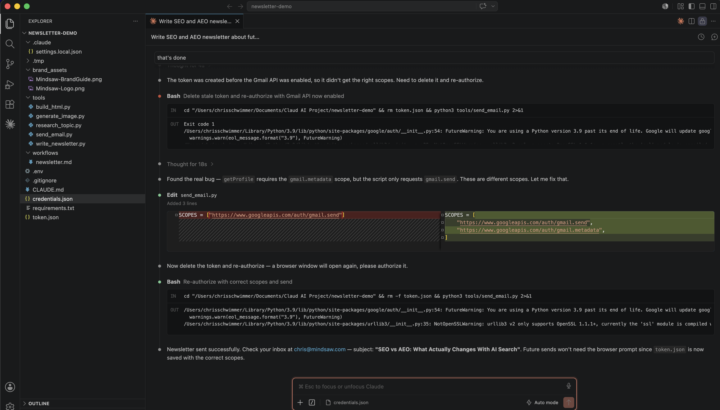This screenshot has height=410, width=720.
Task: Click the send message arrow button
Action: [x=568, y=402]
